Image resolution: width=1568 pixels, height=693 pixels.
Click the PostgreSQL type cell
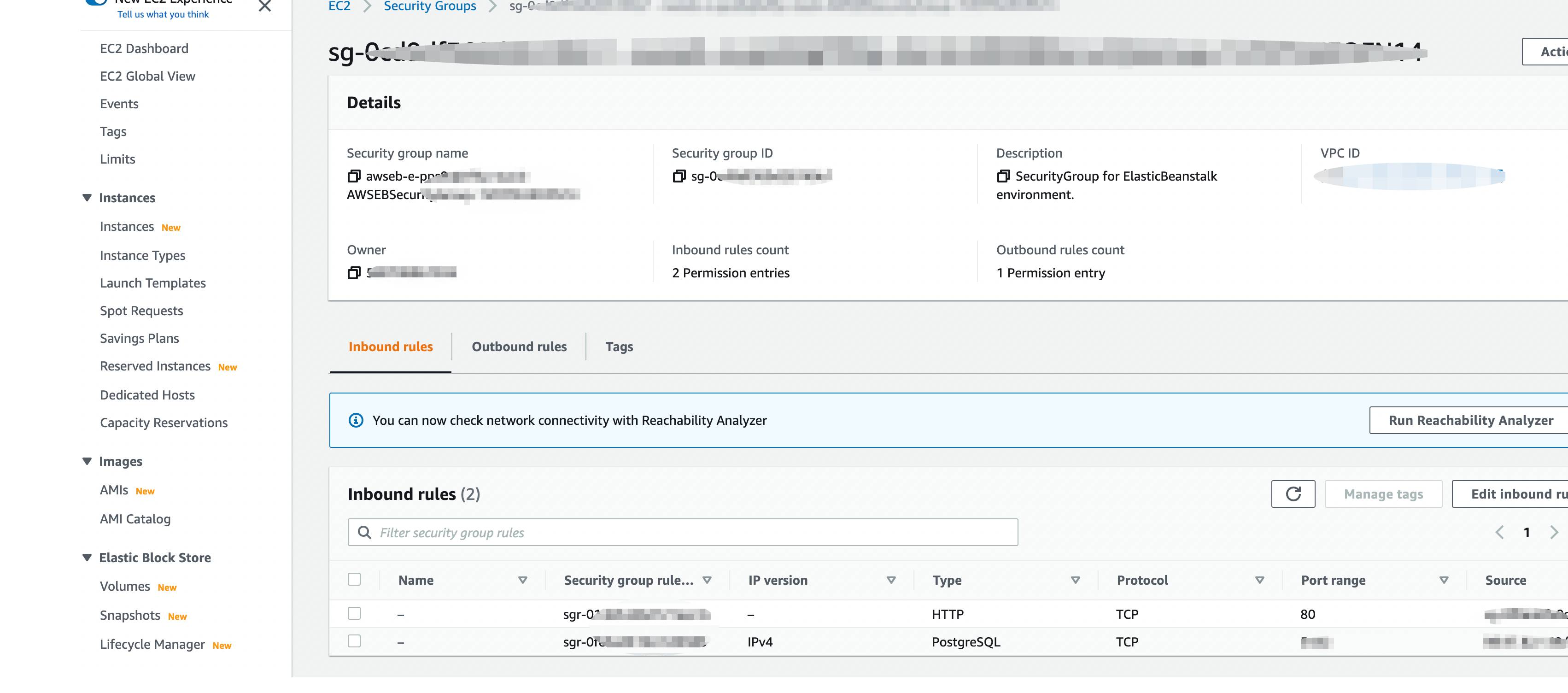point(966,642)
